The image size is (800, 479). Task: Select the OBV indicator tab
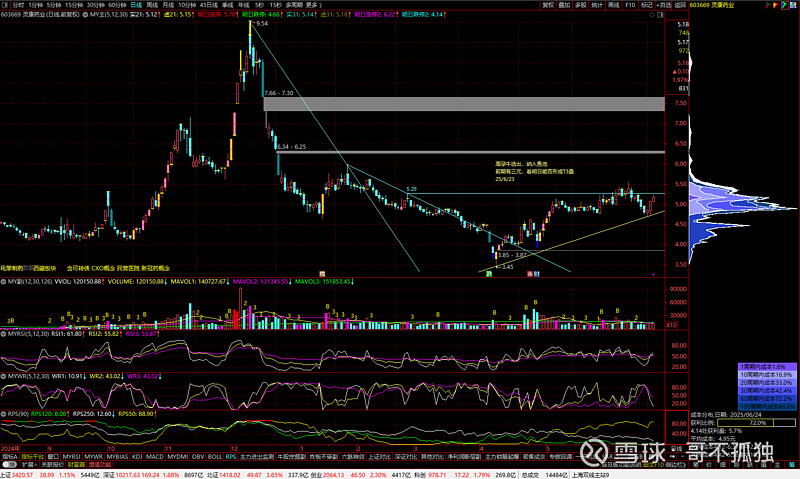198,457
